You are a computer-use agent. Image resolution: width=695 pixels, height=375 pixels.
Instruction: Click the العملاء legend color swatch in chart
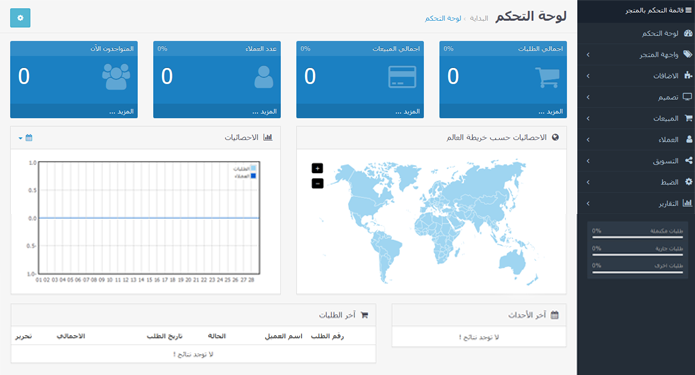point(253,176)
